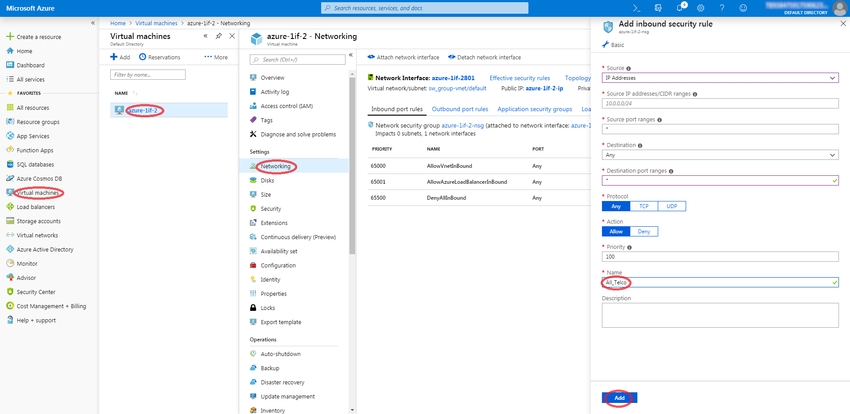Click the Source IP addresses/CIDR ranges field
This screenshot has width=850, height=414.
[x=719, y=104]
